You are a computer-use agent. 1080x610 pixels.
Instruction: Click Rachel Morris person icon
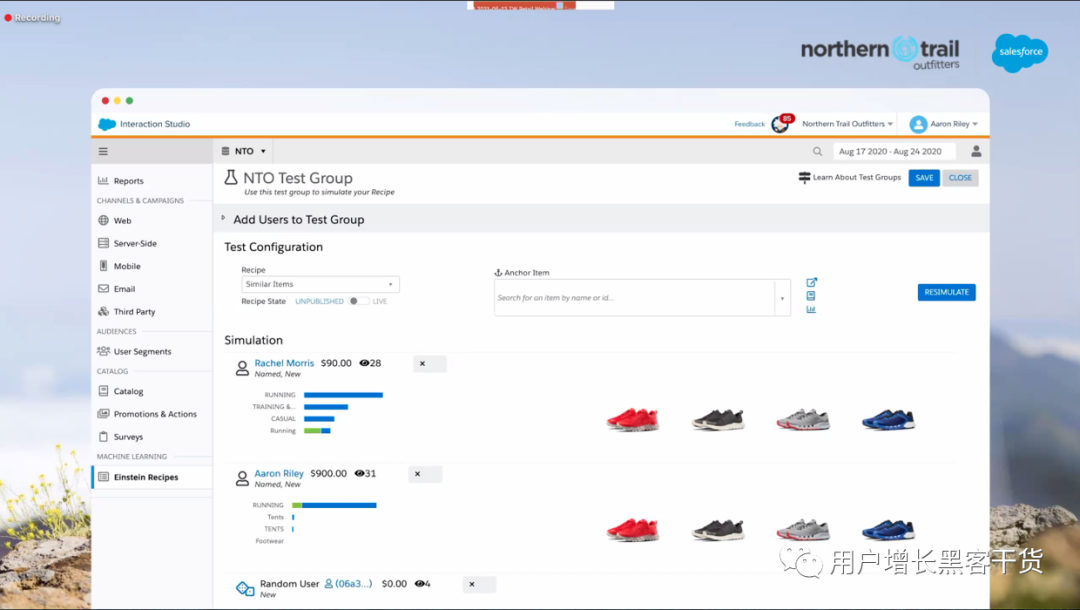pyautogui.click(x=242, y=368)
